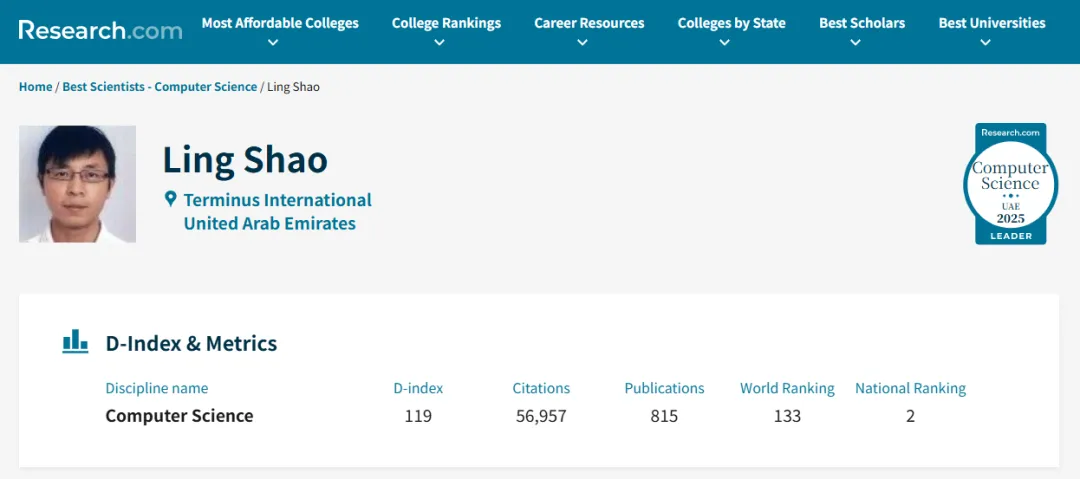Open the College Rankings menu
Image resolution: width=1080 pixels, height=479 pixels.
point(446,23)
